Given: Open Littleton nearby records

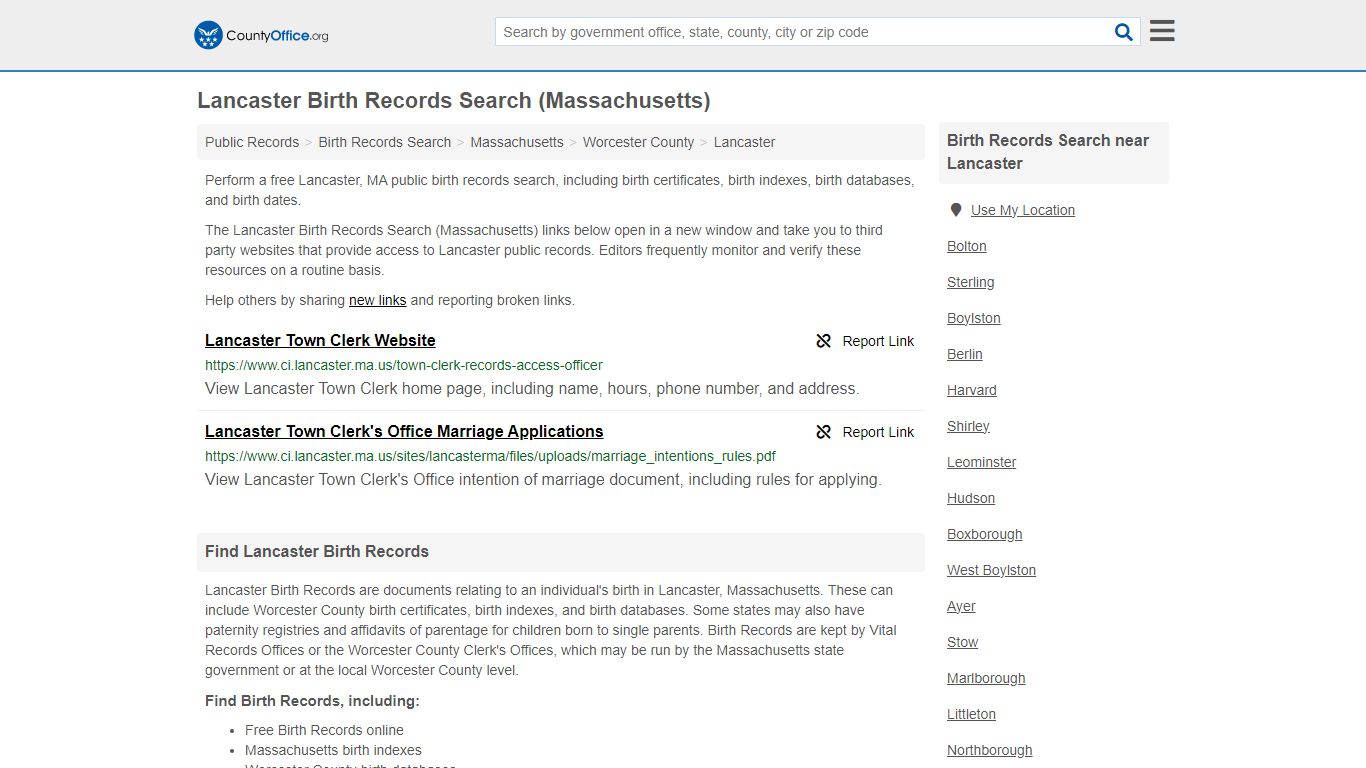Looking at the screenshot, I should (x=971, y=714).
